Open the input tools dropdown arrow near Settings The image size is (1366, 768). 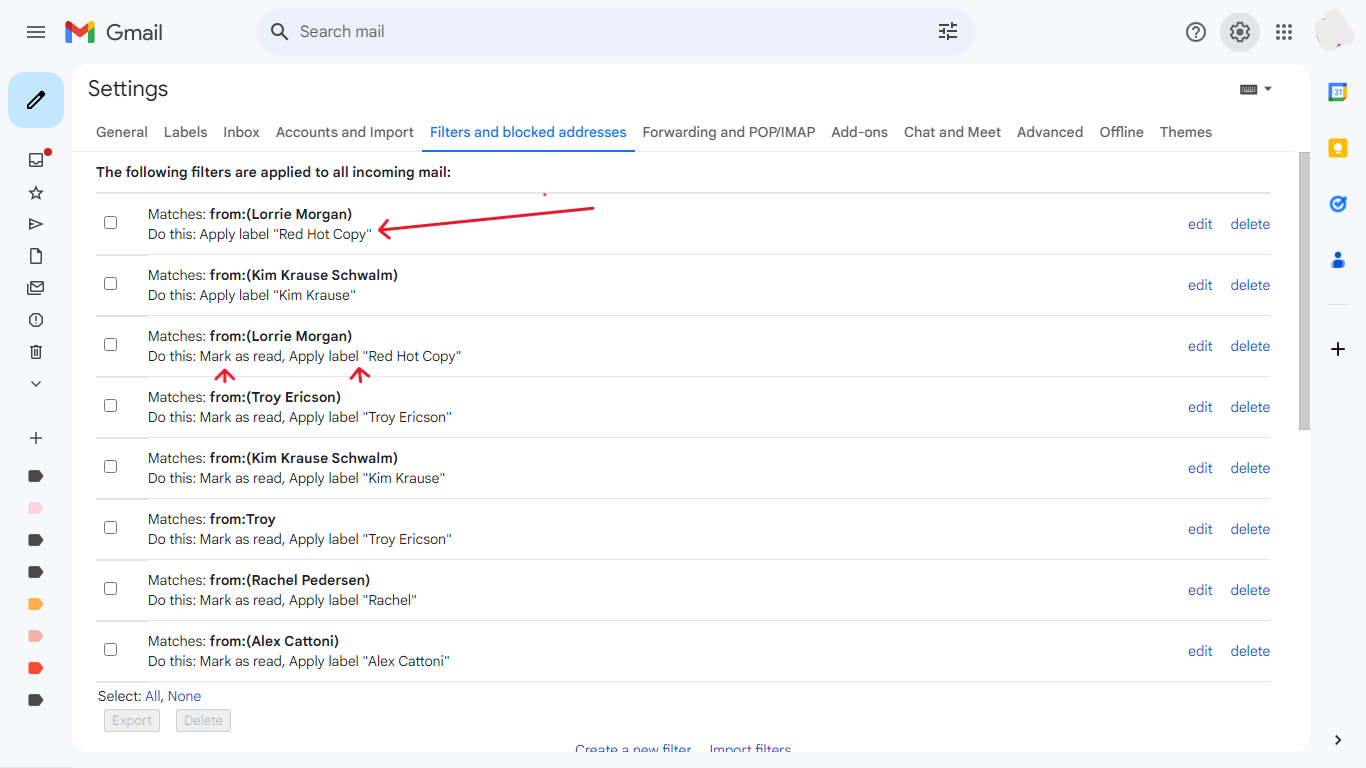(x=1268, y=88)
